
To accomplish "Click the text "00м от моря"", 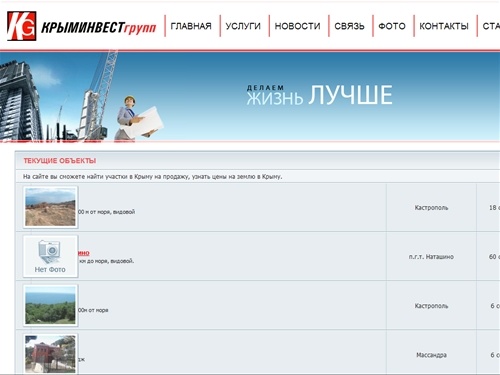I will pos(93,310).
